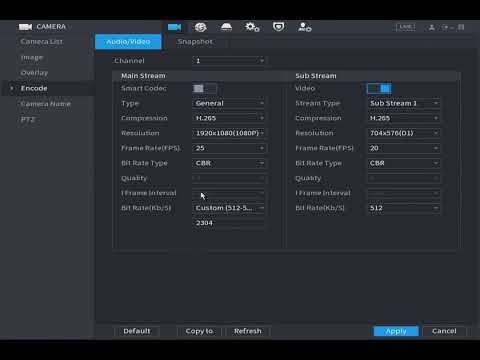Viewport: 480px width, 360px height.
Task: Open Main Stream Compression dropdown
Action: (x=229, y=118)
